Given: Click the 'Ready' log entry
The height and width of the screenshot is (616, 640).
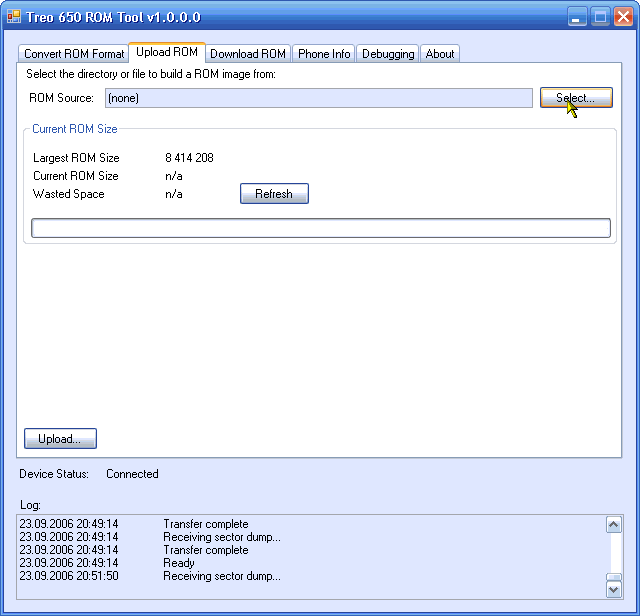Looking at the screenshot, I should pyautogui.click(x=179, y=563).
